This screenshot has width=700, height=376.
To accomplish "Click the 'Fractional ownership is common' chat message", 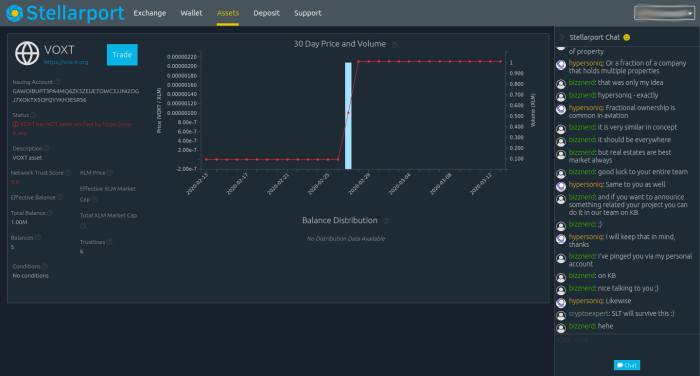I will click(x=622, y=112).
